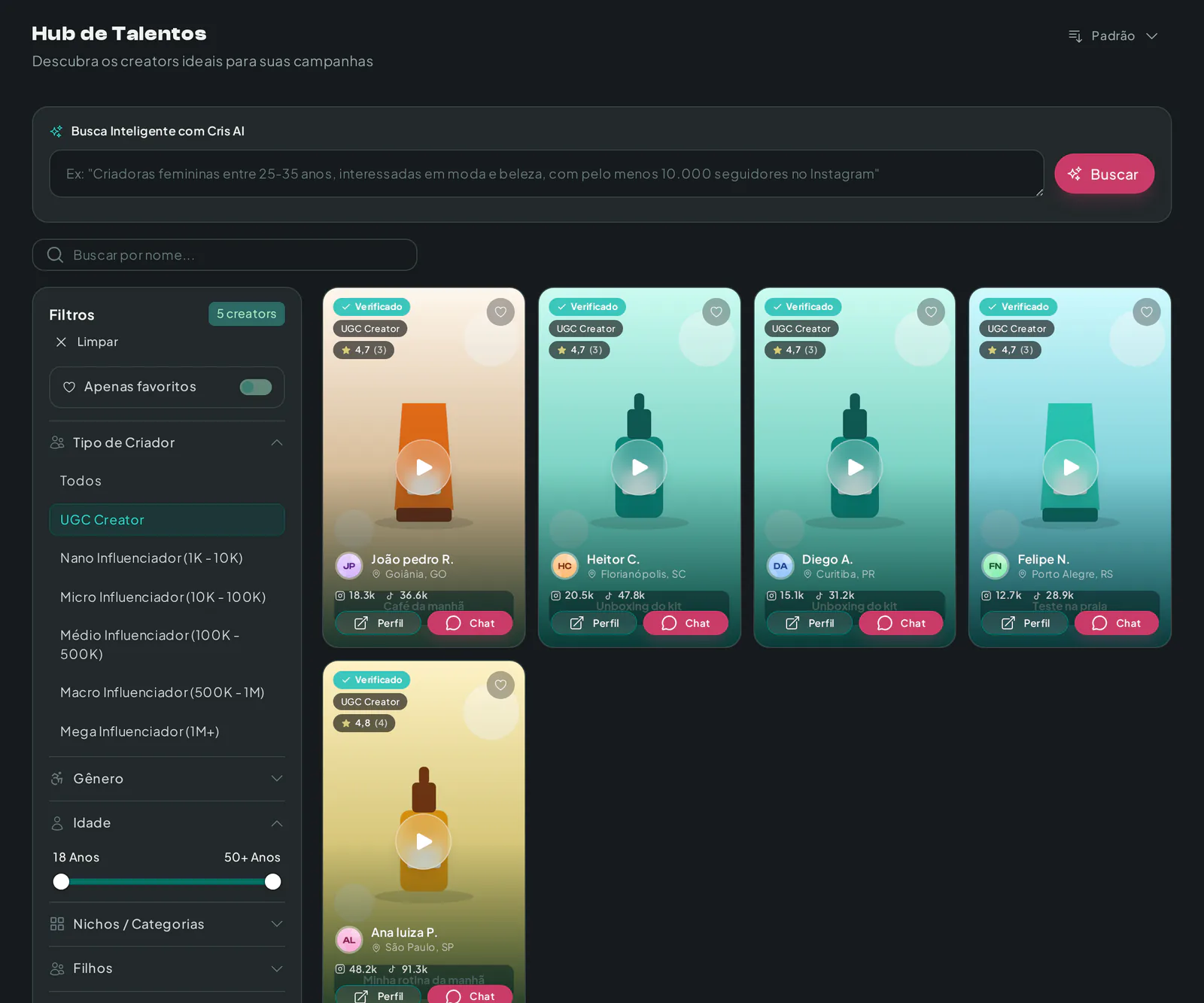Clear filters with Limpar
Viewport: 1204px width, 1003px height.
pos(87,342)
